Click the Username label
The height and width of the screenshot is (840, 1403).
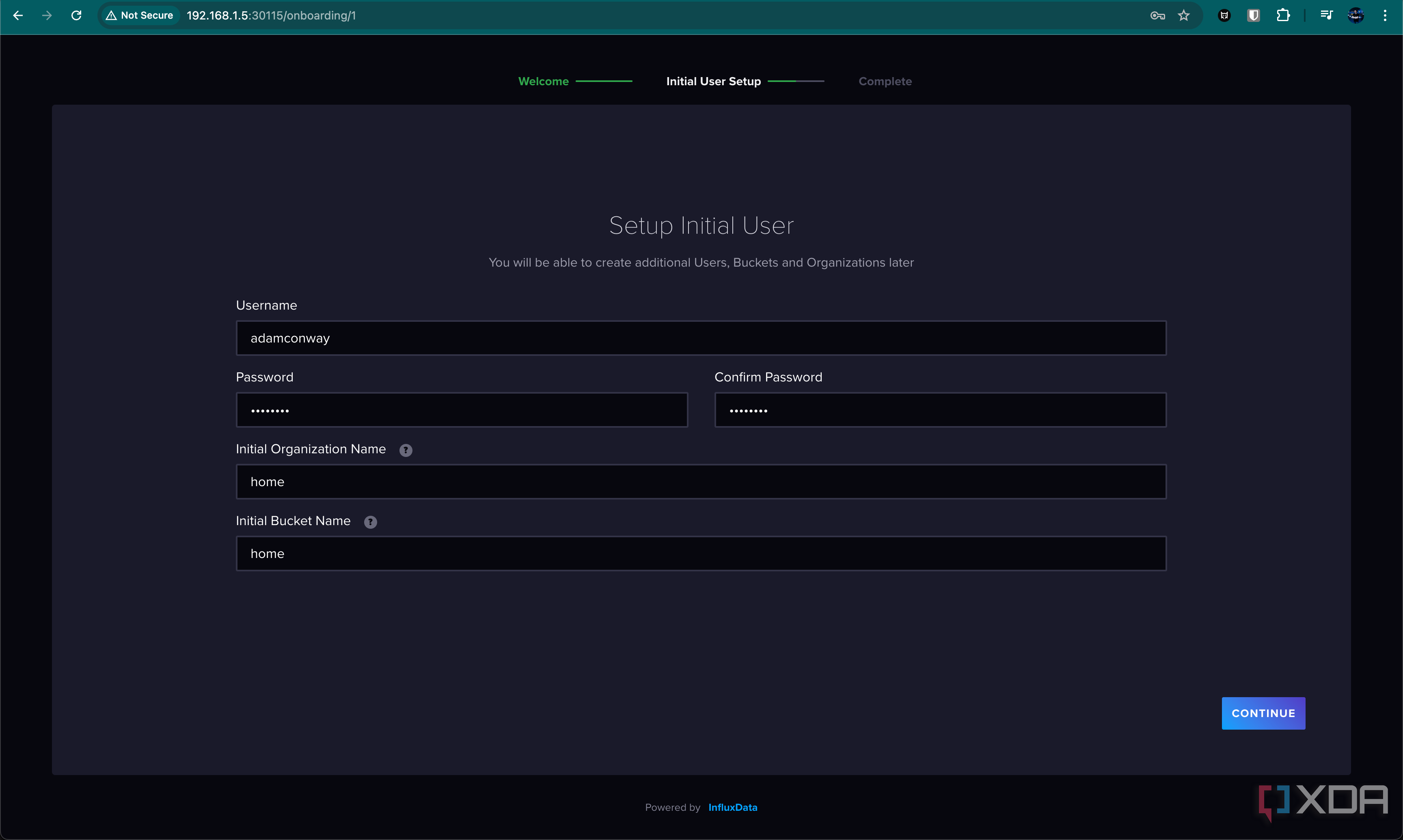[266, 306]
